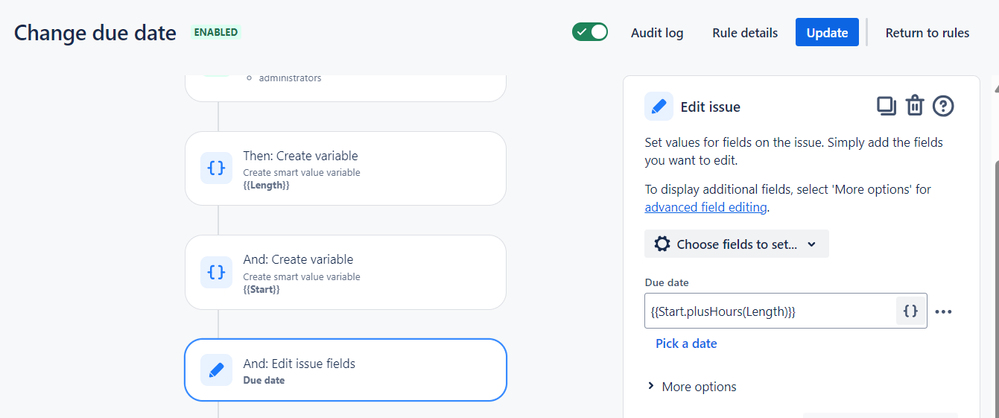Open Choose fields to set dropdown

click(x=737, y=244)
